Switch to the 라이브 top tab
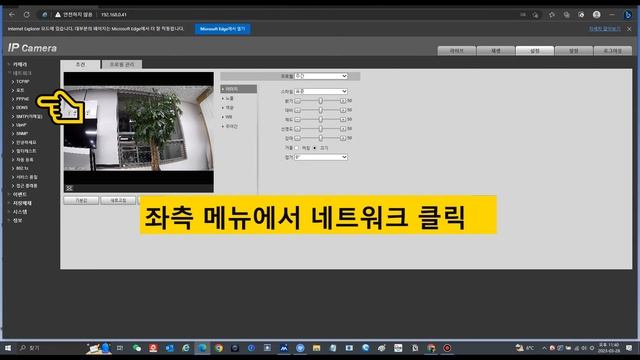 click(x=457, y=51)
